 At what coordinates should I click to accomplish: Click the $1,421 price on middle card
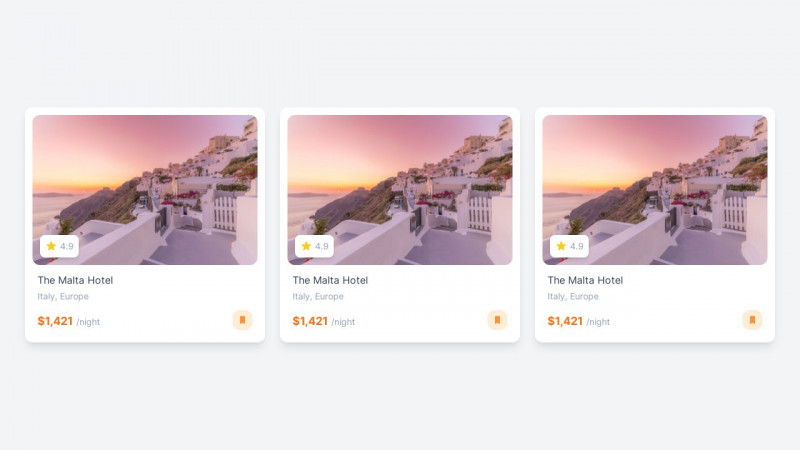[x=310, y=321]
